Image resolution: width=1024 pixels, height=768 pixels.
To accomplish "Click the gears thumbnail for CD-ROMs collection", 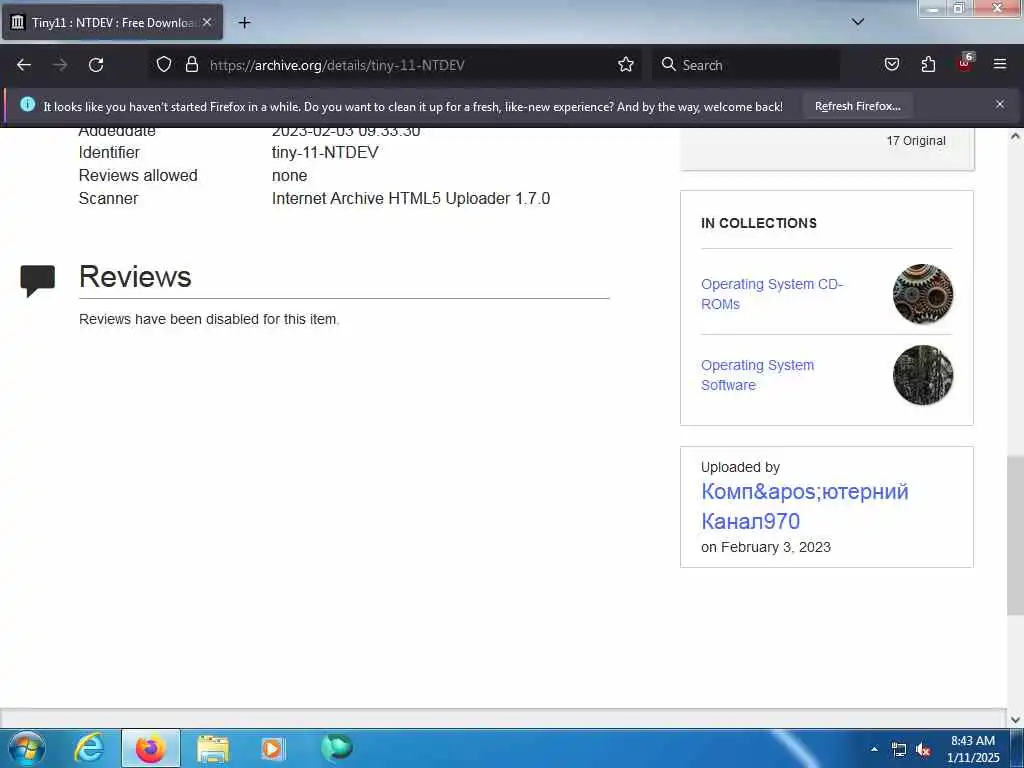I will (923, 294).
